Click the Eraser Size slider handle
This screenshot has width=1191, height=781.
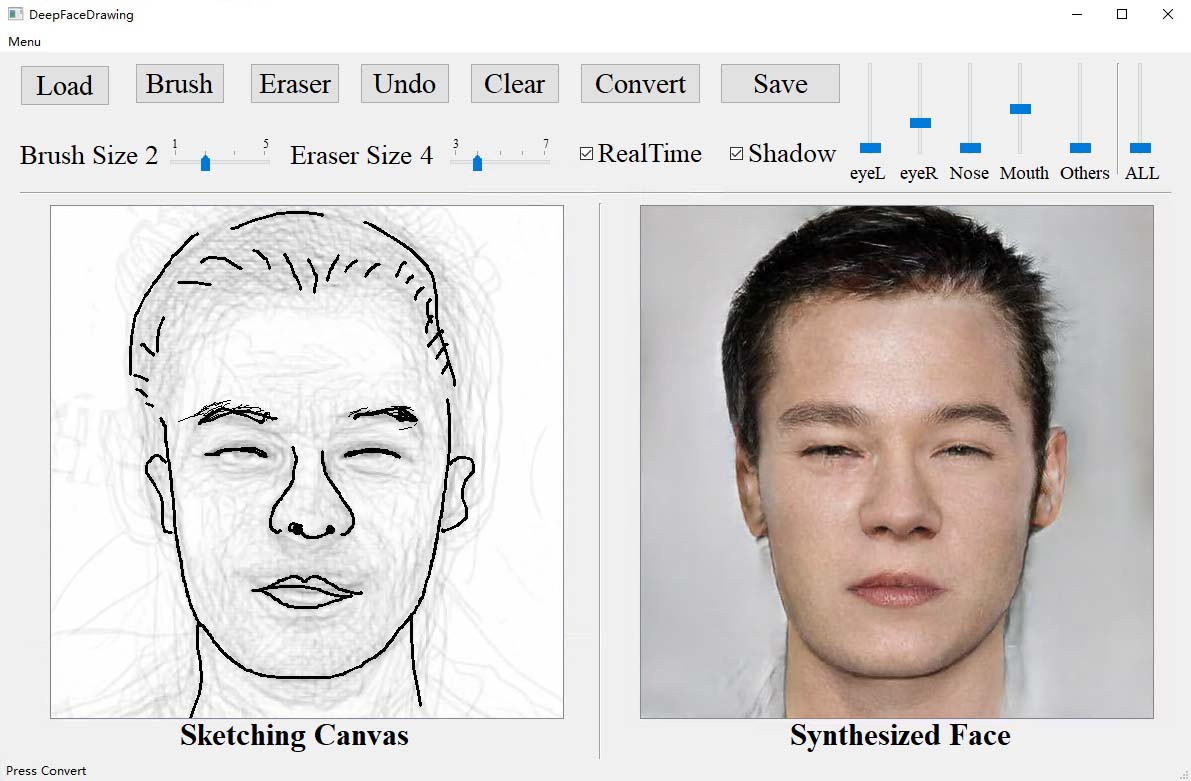click(477, 162)
